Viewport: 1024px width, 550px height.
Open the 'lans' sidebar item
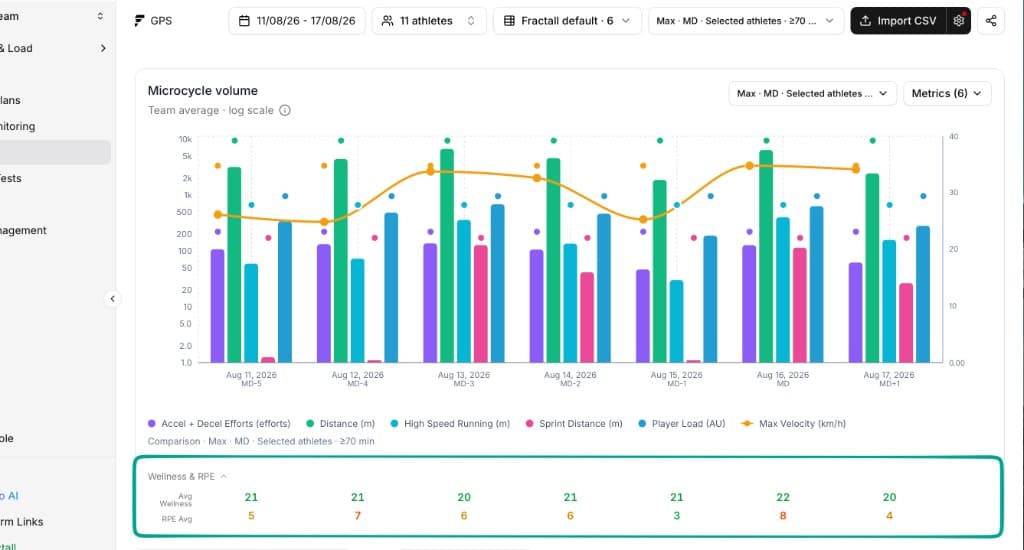coord(10,100)
